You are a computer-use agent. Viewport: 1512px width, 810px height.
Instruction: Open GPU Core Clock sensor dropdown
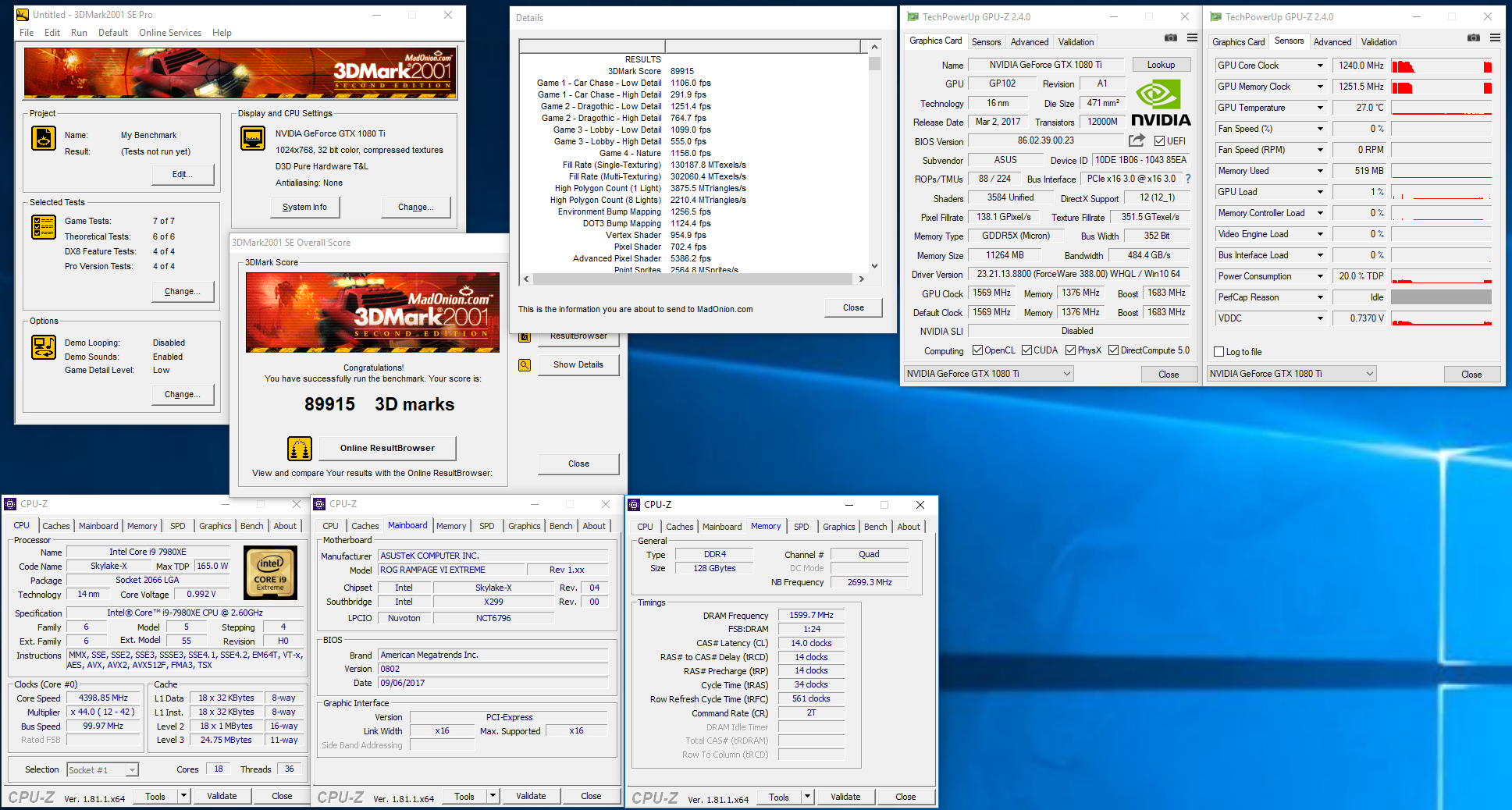pyautogui.click(x=1320, y=66)
